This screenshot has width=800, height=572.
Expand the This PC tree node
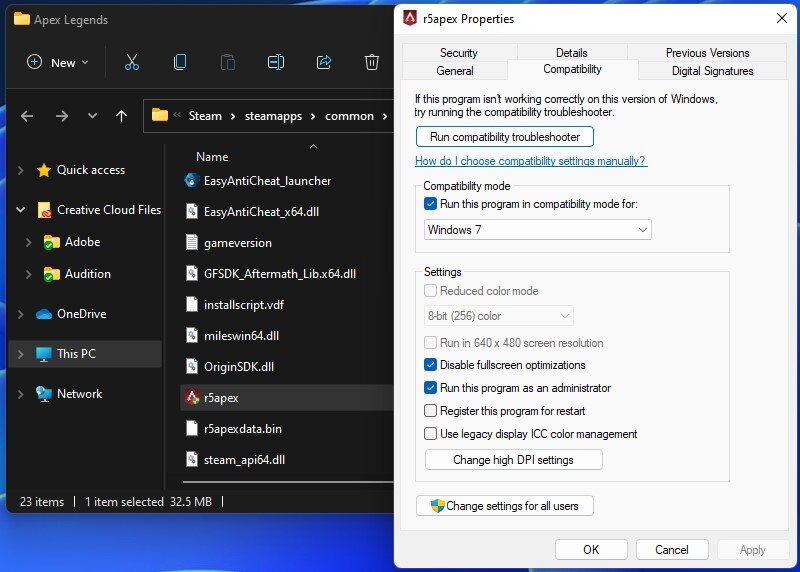(x=20, y=354)
